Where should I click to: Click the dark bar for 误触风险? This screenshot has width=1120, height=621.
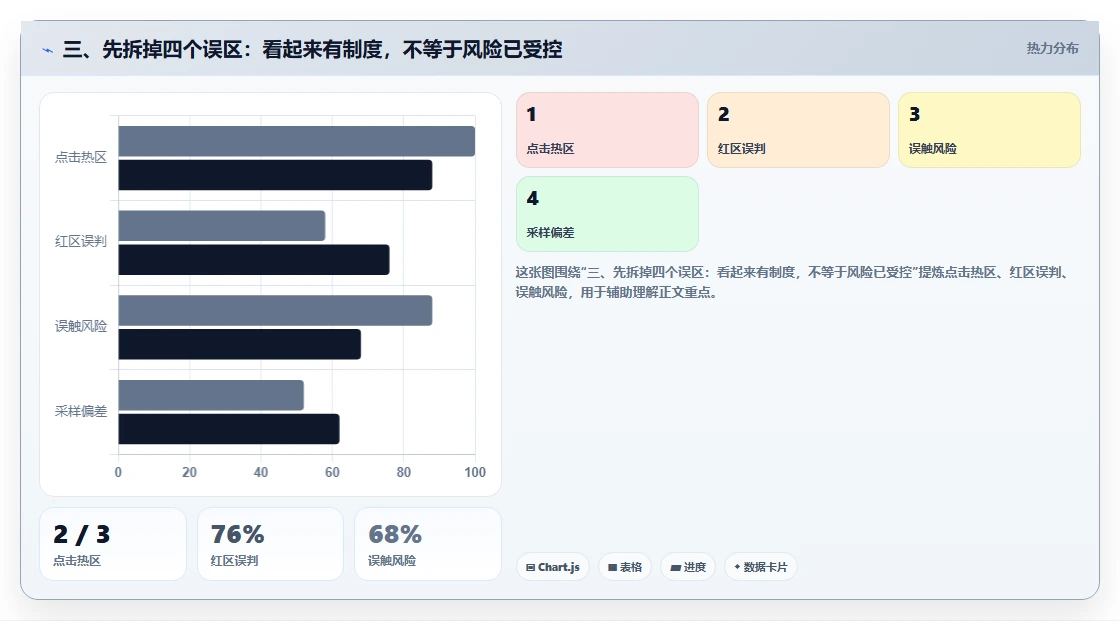(239, 344)
